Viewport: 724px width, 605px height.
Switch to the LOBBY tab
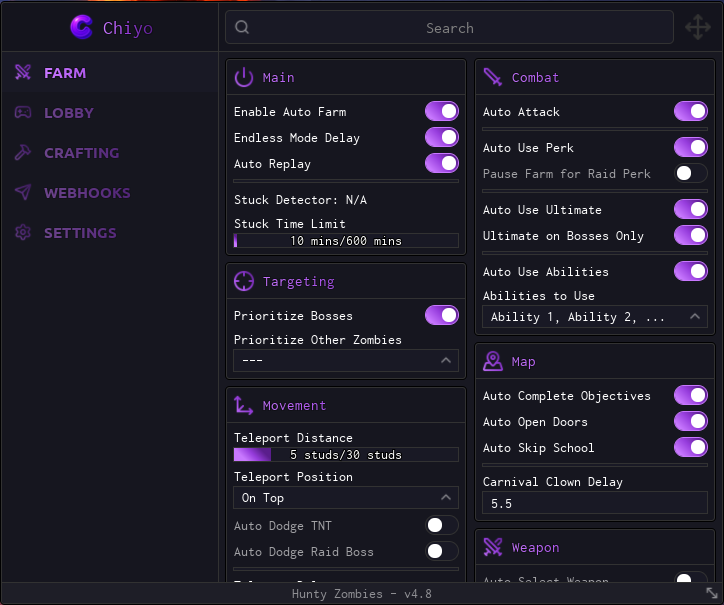tap(110, 112)
